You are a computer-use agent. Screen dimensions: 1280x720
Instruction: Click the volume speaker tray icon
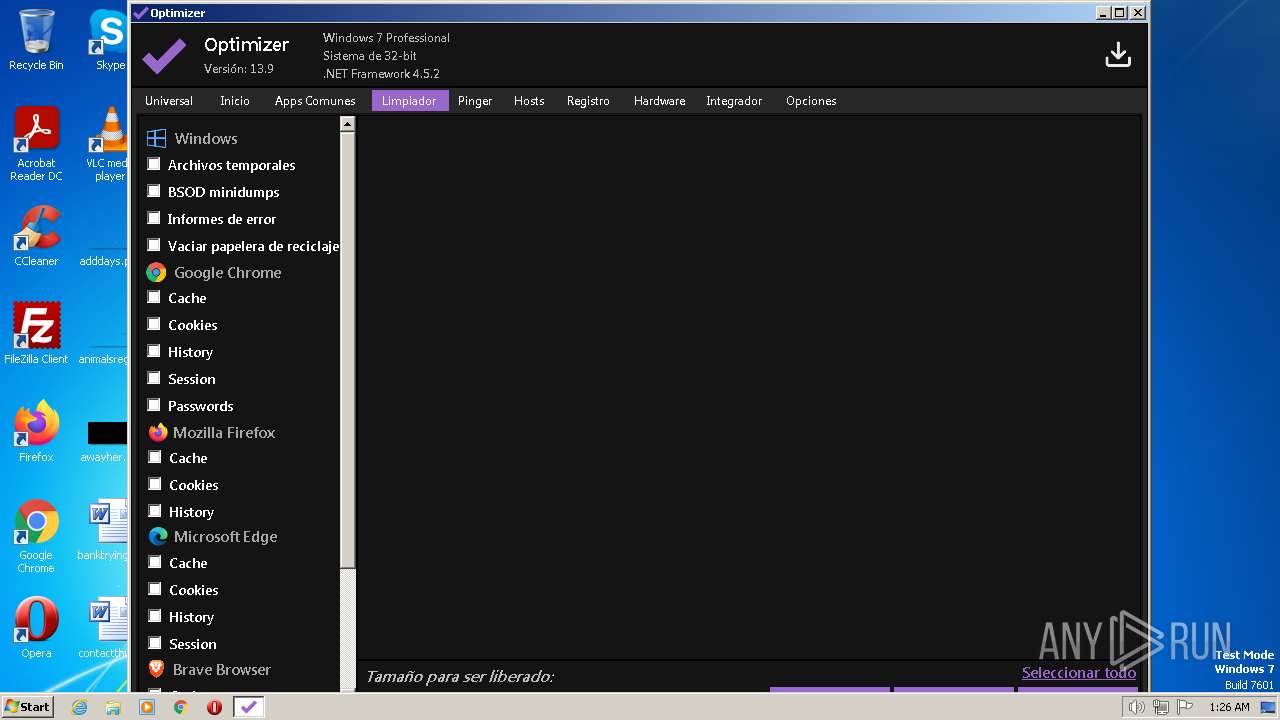(1137, 707)
